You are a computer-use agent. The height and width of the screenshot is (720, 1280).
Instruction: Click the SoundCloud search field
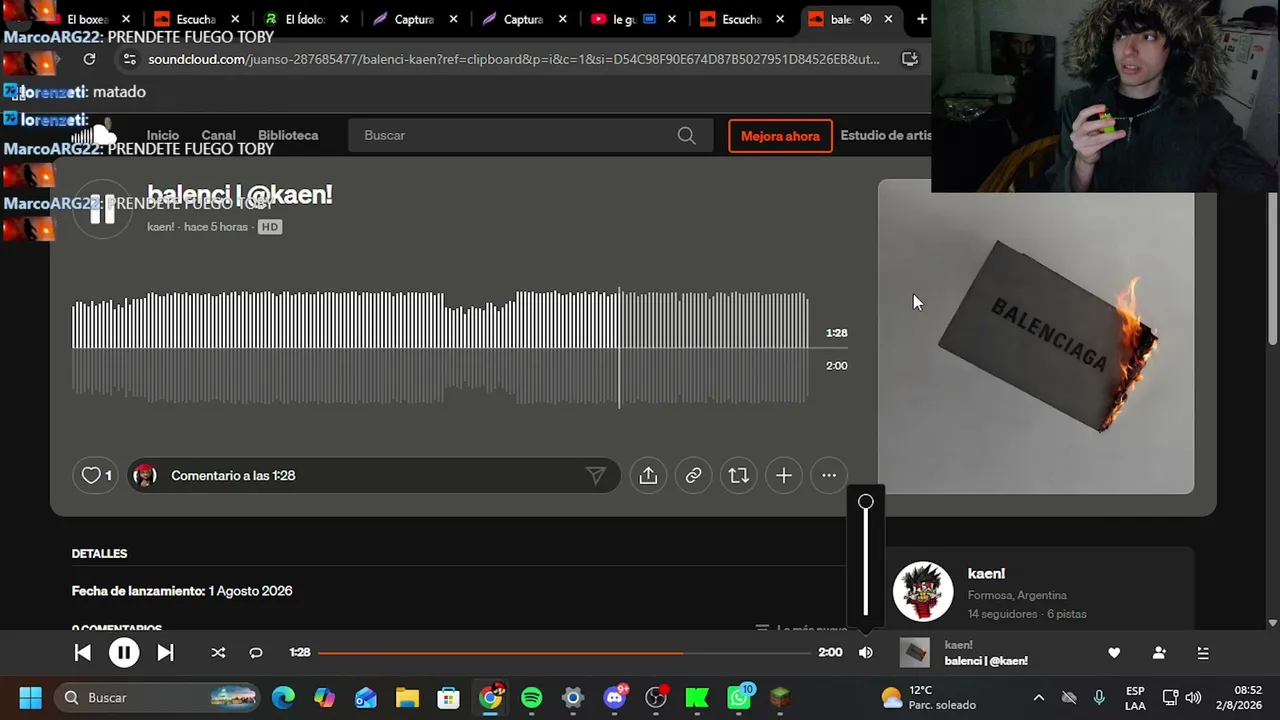[x=530, y=136]
